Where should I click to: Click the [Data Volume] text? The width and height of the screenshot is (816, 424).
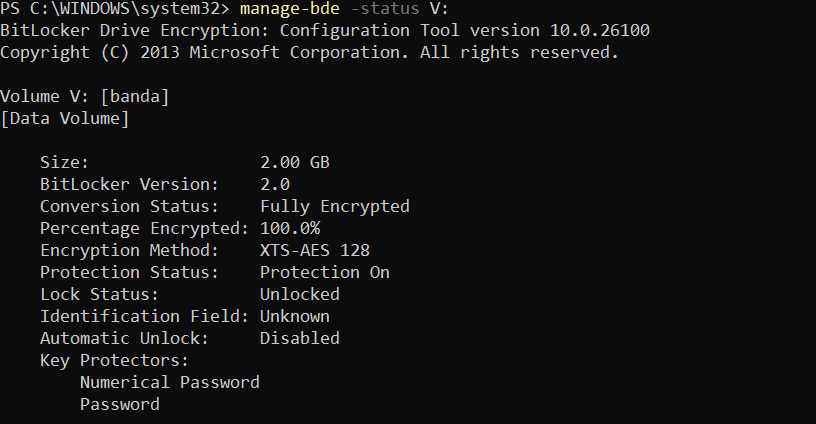coord(64,119)
